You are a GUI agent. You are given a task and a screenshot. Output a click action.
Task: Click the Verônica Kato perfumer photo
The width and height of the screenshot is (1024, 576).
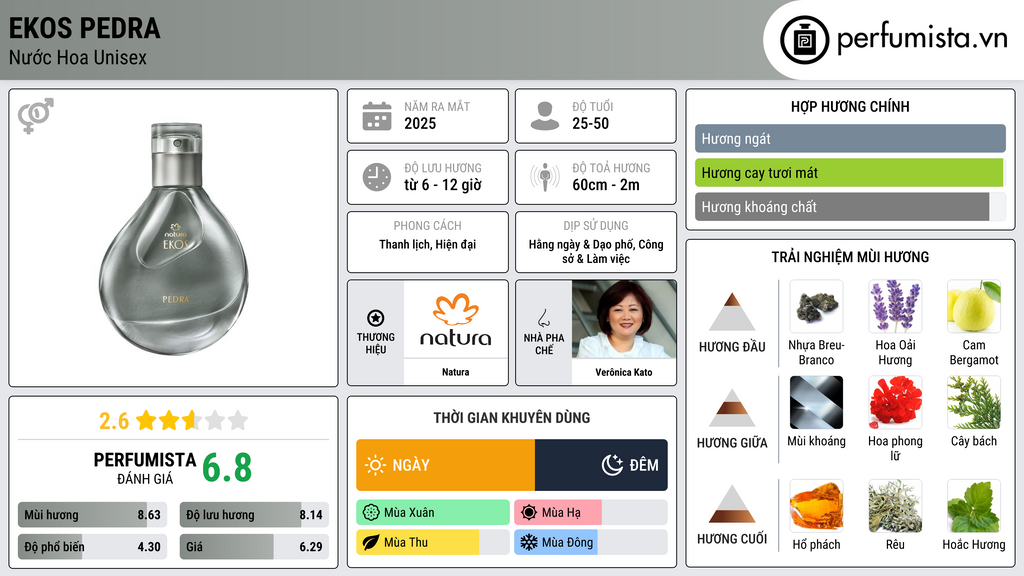click(x=624, y=319)
